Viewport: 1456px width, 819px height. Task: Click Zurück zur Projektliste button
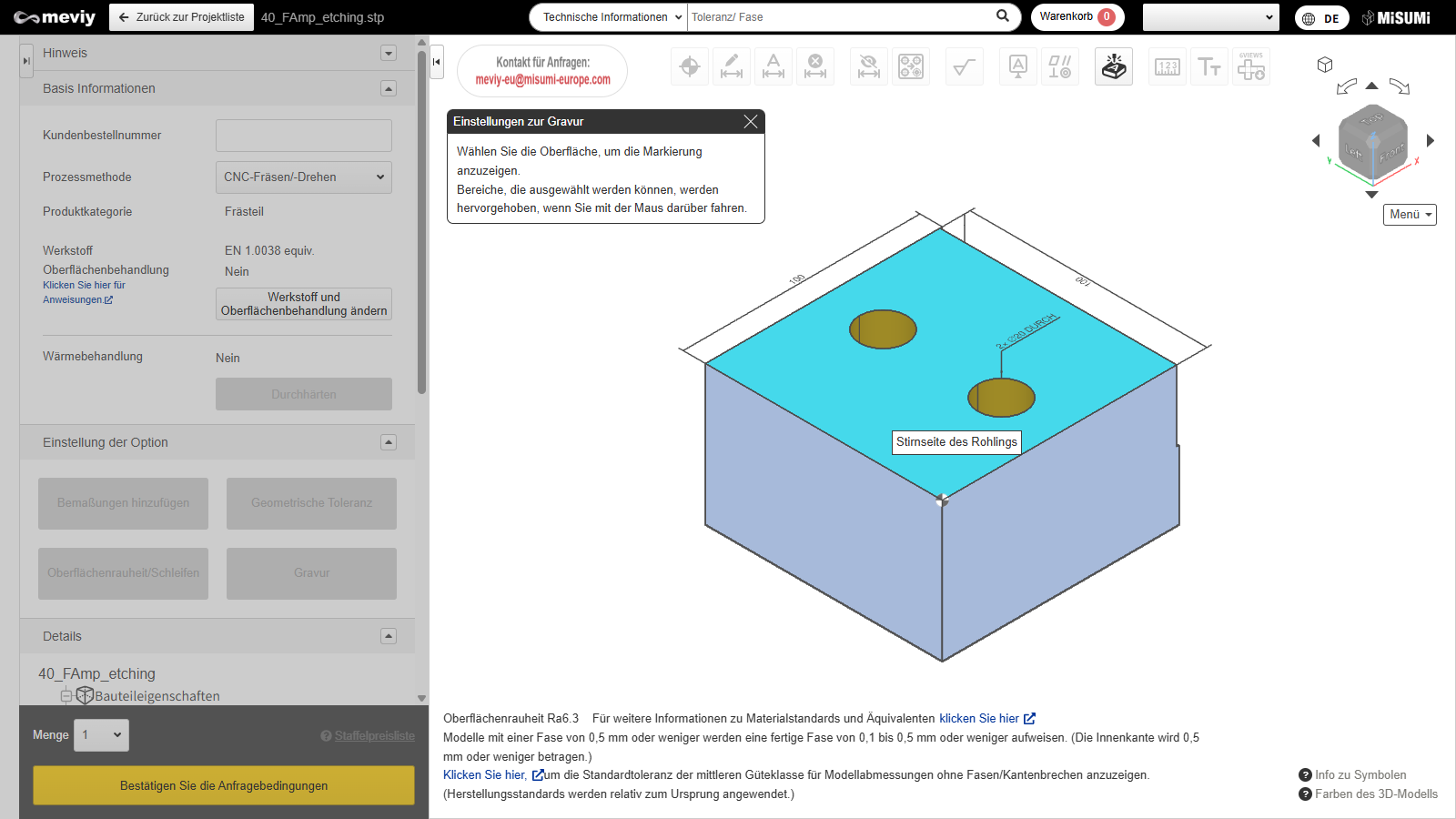pyautogui.click(x=182, y=17)
